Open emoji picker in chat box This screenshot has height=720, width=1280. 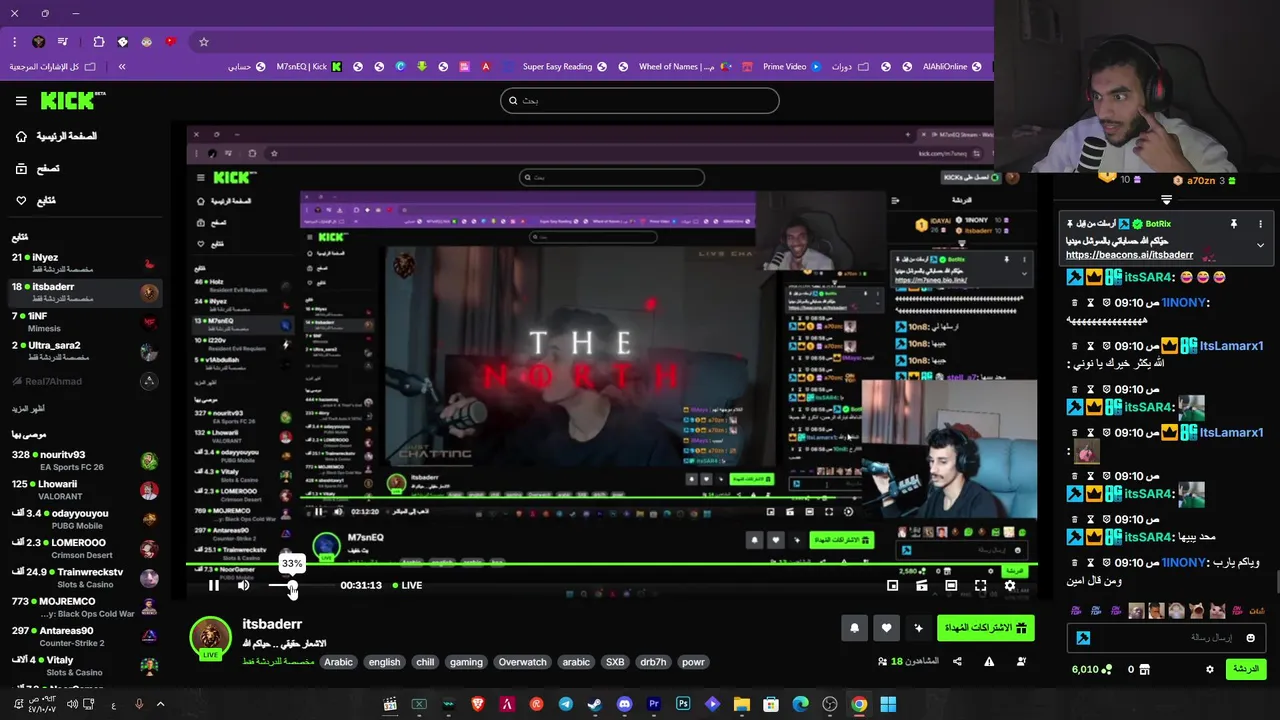coord(1250,638)
